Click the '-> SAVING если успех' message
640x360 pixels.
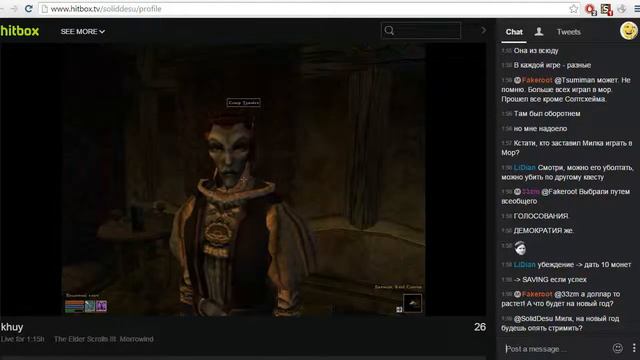tap(550, 280)
